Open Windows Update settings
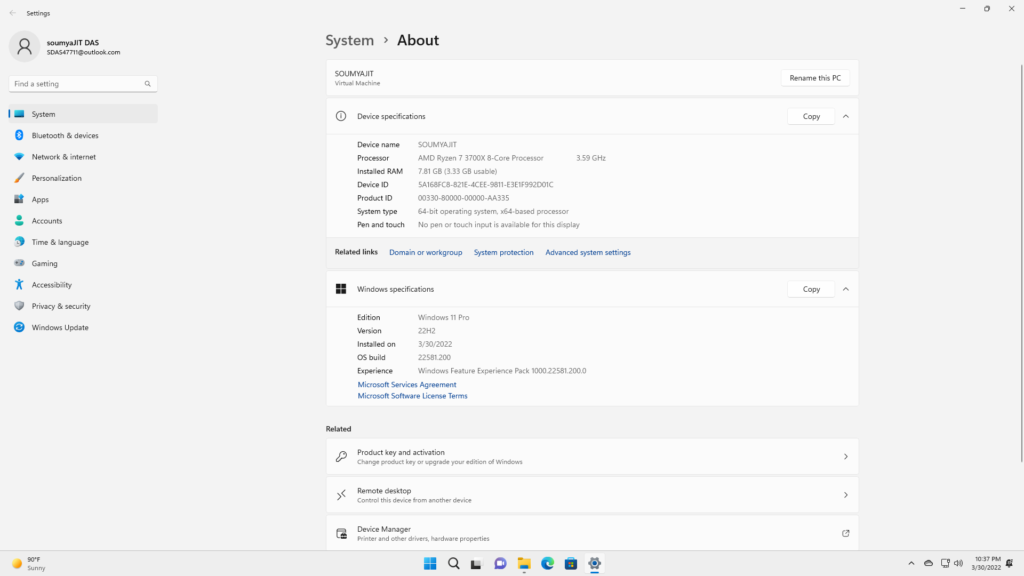 click(83, 327)
